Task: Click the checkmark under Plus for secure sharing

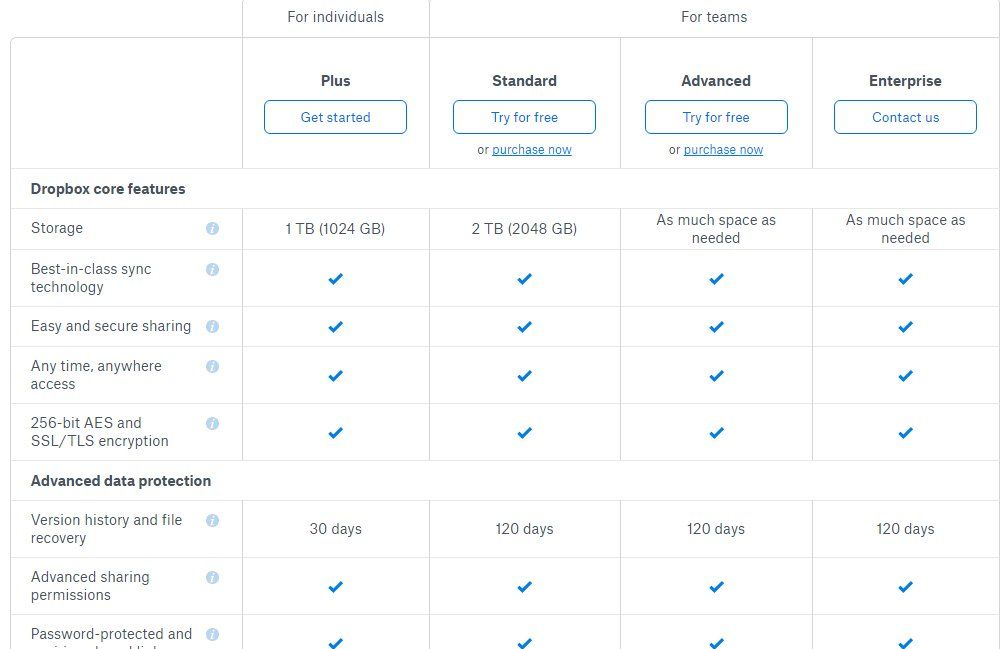Action: (335, 326)
